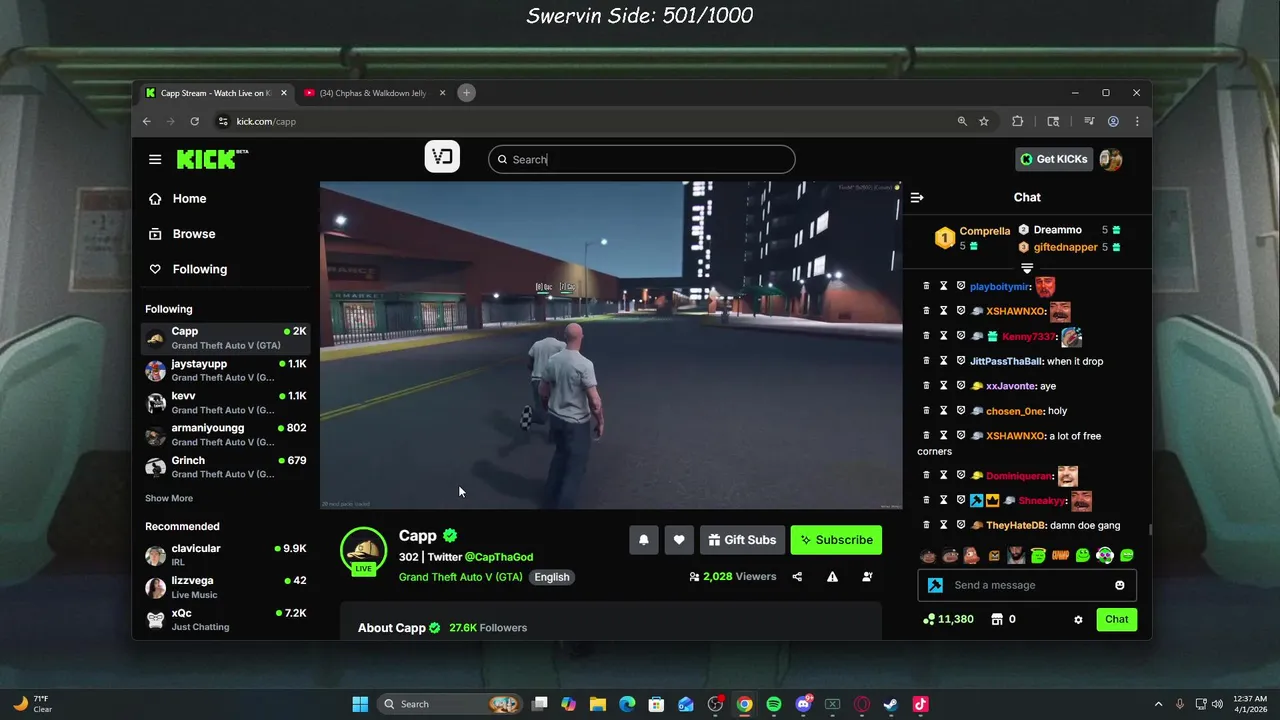Open TikTok app in taskbar
Image resolution: width=1280 pixels, height=720 pixels.
click(920, 704)
